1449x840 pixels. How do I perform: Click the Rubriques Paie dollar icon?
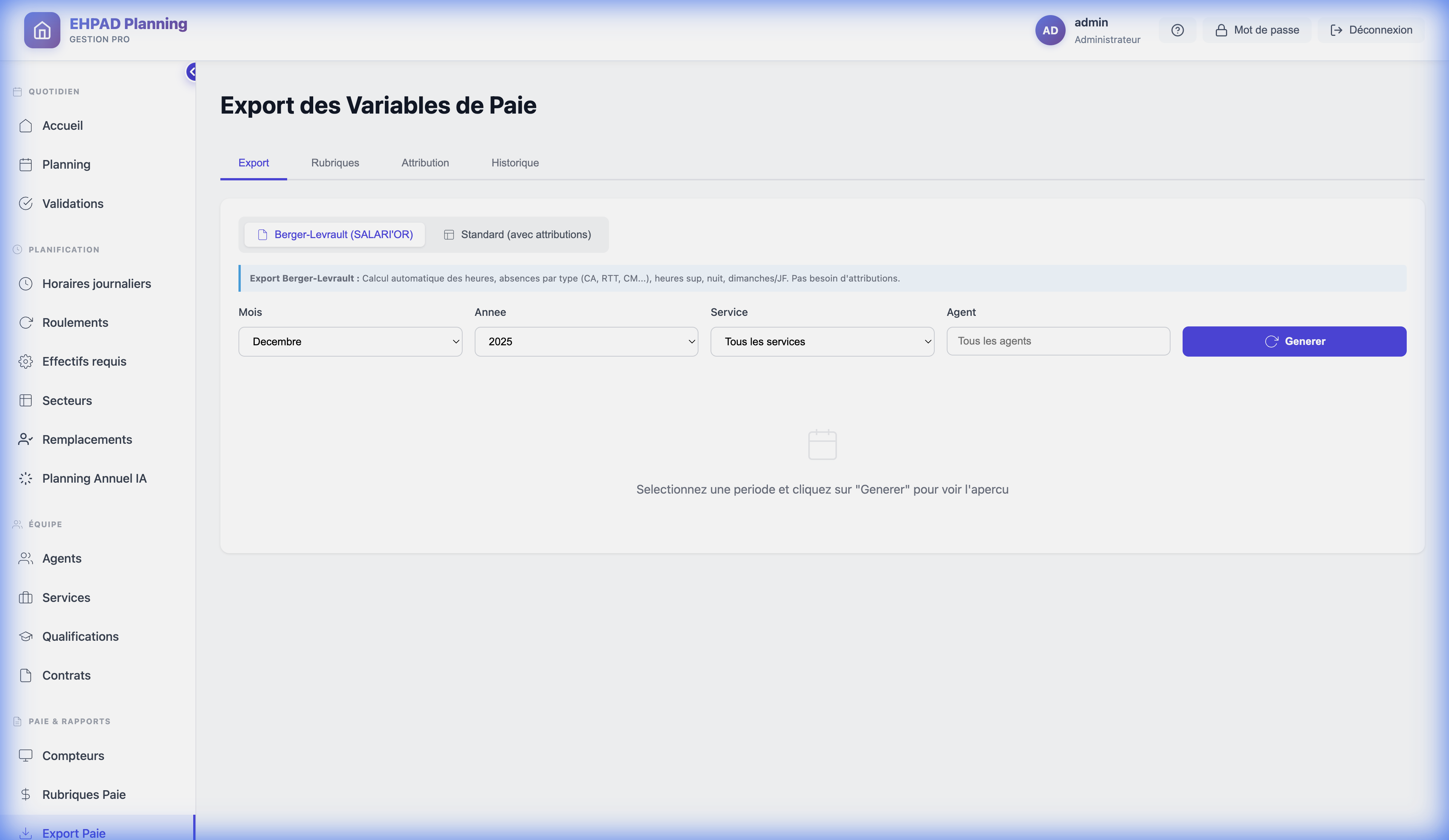(x=26, y=795)
